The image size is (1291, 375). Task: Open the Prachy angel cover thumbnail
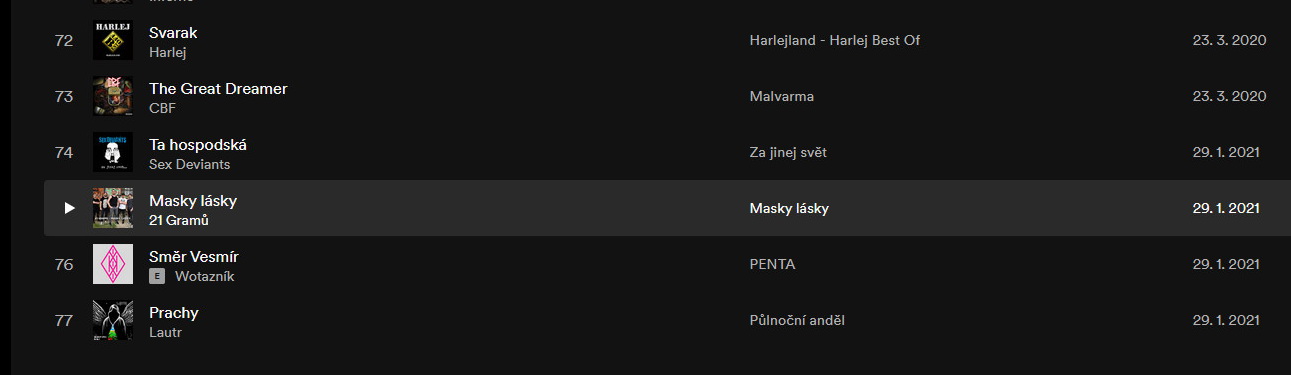coord(113,320)
